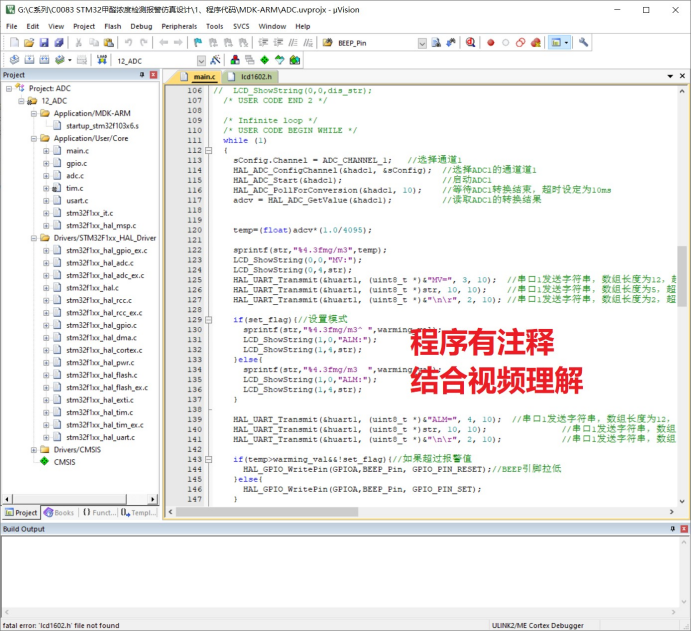The width and height of the screenshot is (692, 631).
Task: Start the debug session icon
Action: [470, 42]
